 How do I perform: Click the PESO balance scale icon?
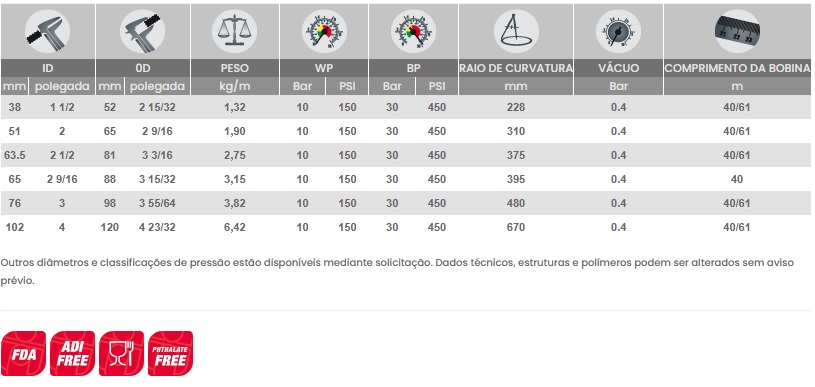click(234, 31)
